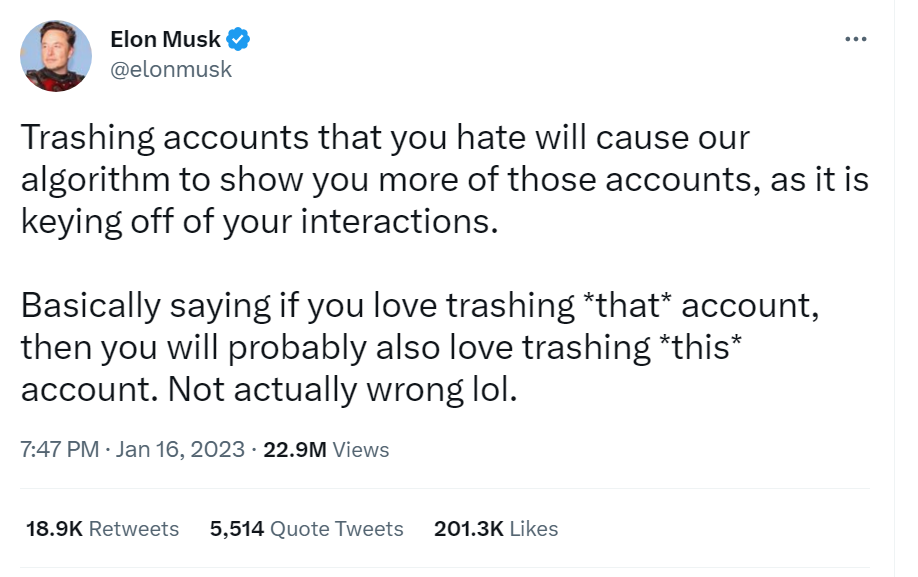Show the 18.9K Retweets list
This screenshot has width=918, height=577.
pos(102,528)
